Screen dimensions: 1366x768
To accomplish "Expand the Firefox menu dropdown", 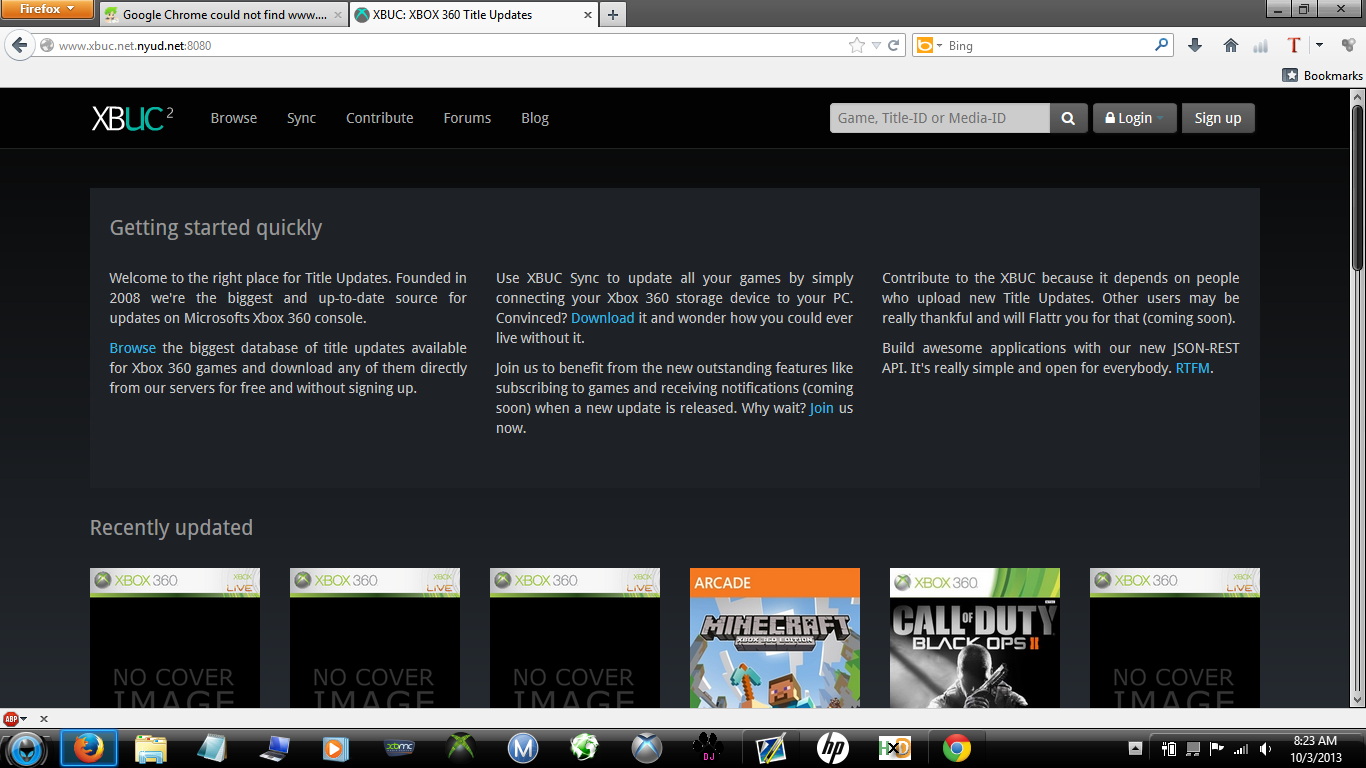I will (47, 9).
